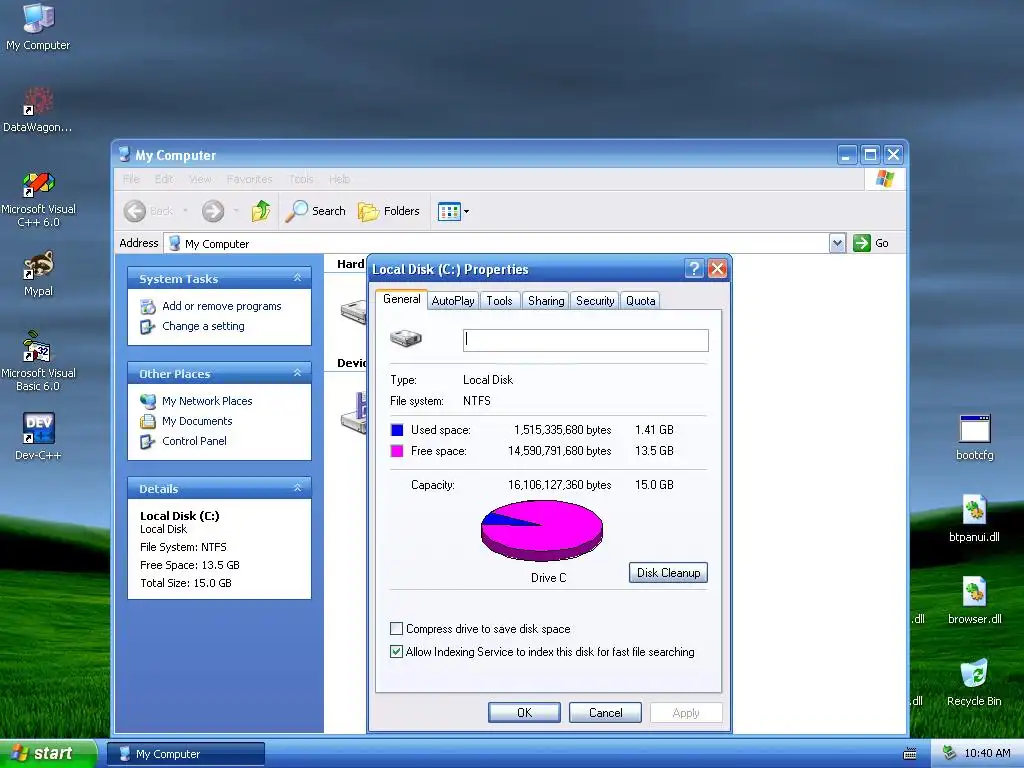Click the tray icon beside the clock

point(950,753)
